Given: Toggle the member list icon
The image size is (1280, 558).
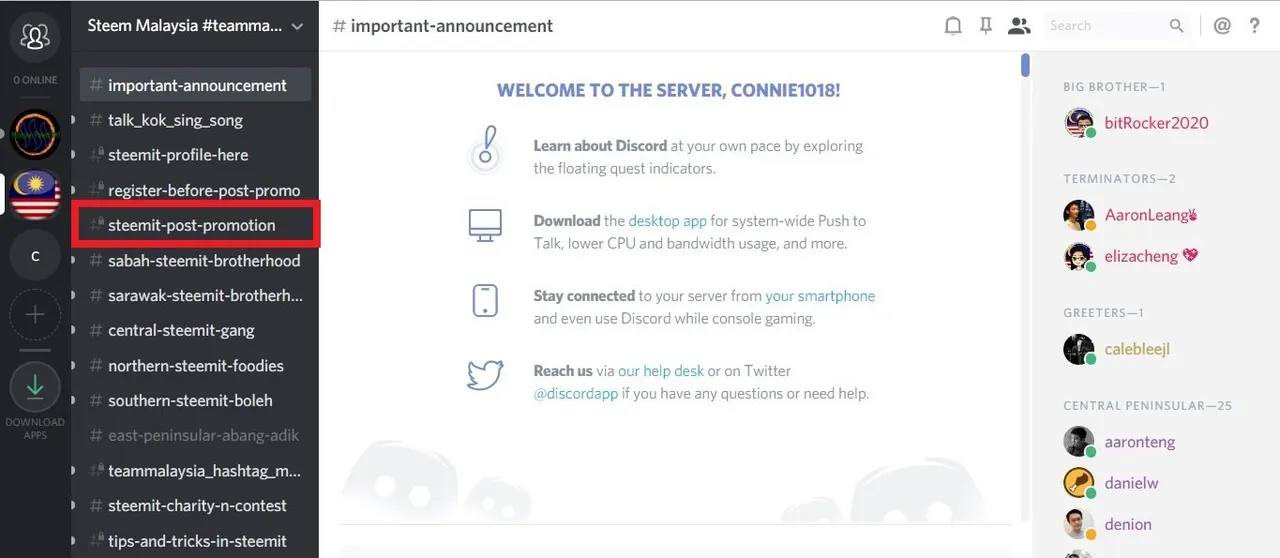Looking at the screenshot, I should click(1019, 26).
